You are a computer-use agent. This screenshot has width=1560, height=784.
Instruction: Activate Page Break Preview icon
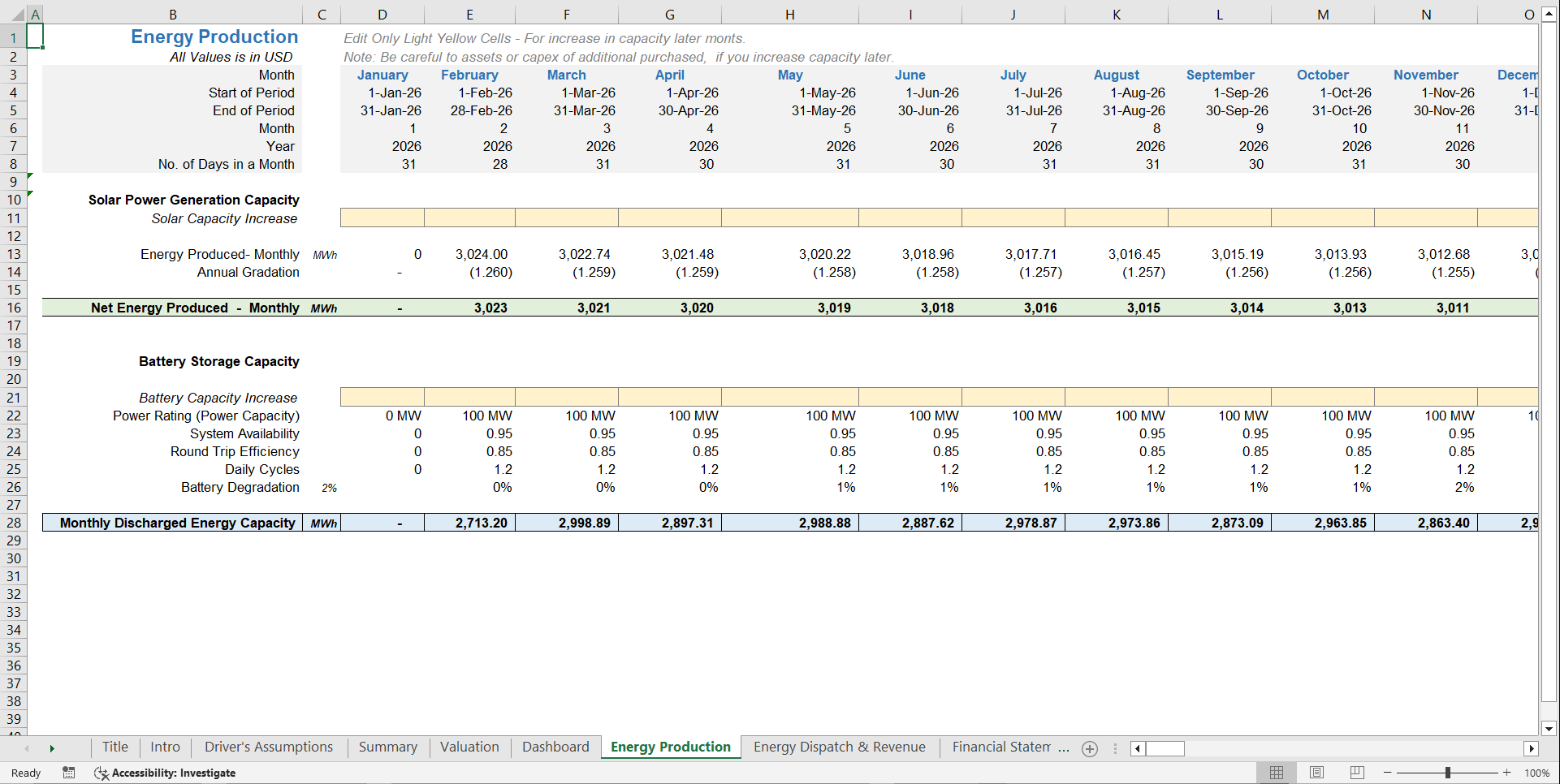pos(1355,773)
